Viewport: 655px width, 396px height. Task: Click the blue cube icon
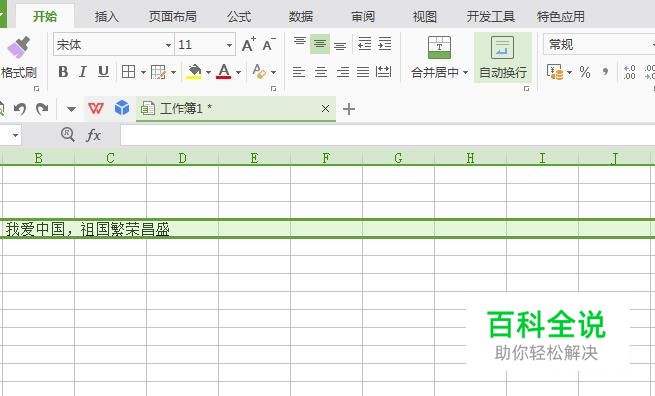(x=122, y=108)
